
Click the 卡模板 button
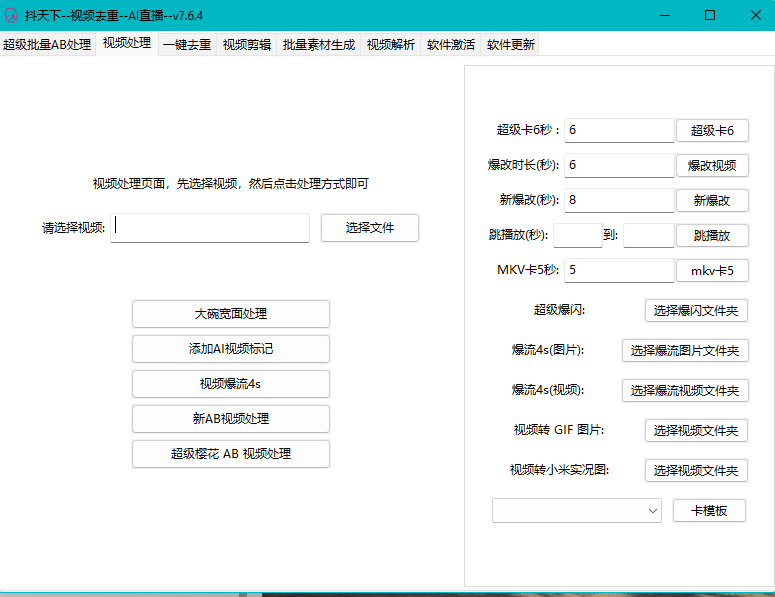click(x=708, y=511)
